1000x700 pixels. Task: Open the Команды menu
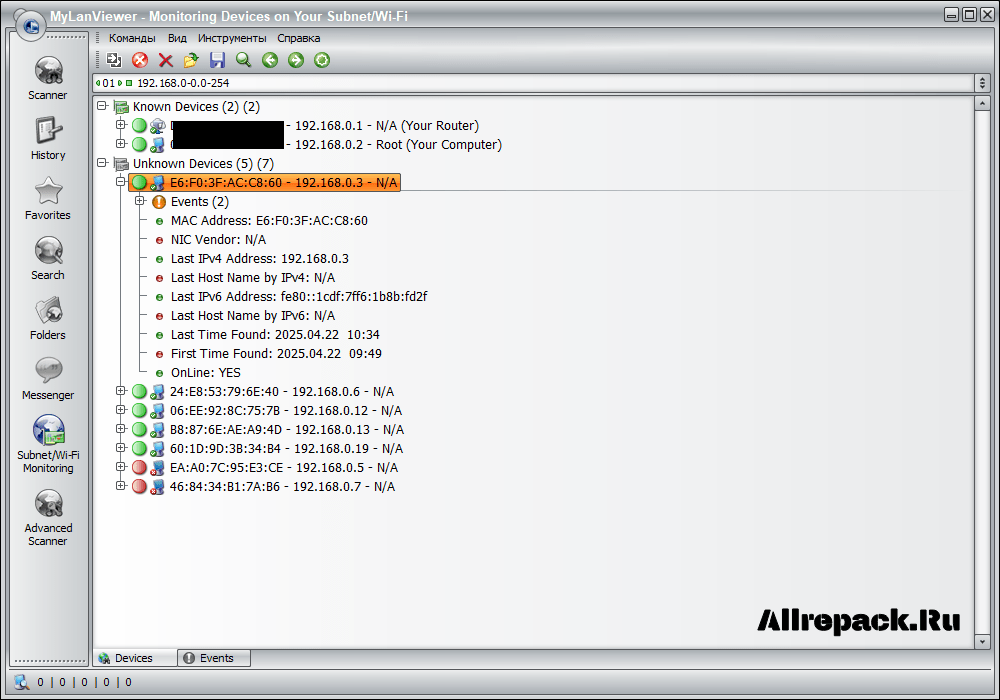[132, 38]
